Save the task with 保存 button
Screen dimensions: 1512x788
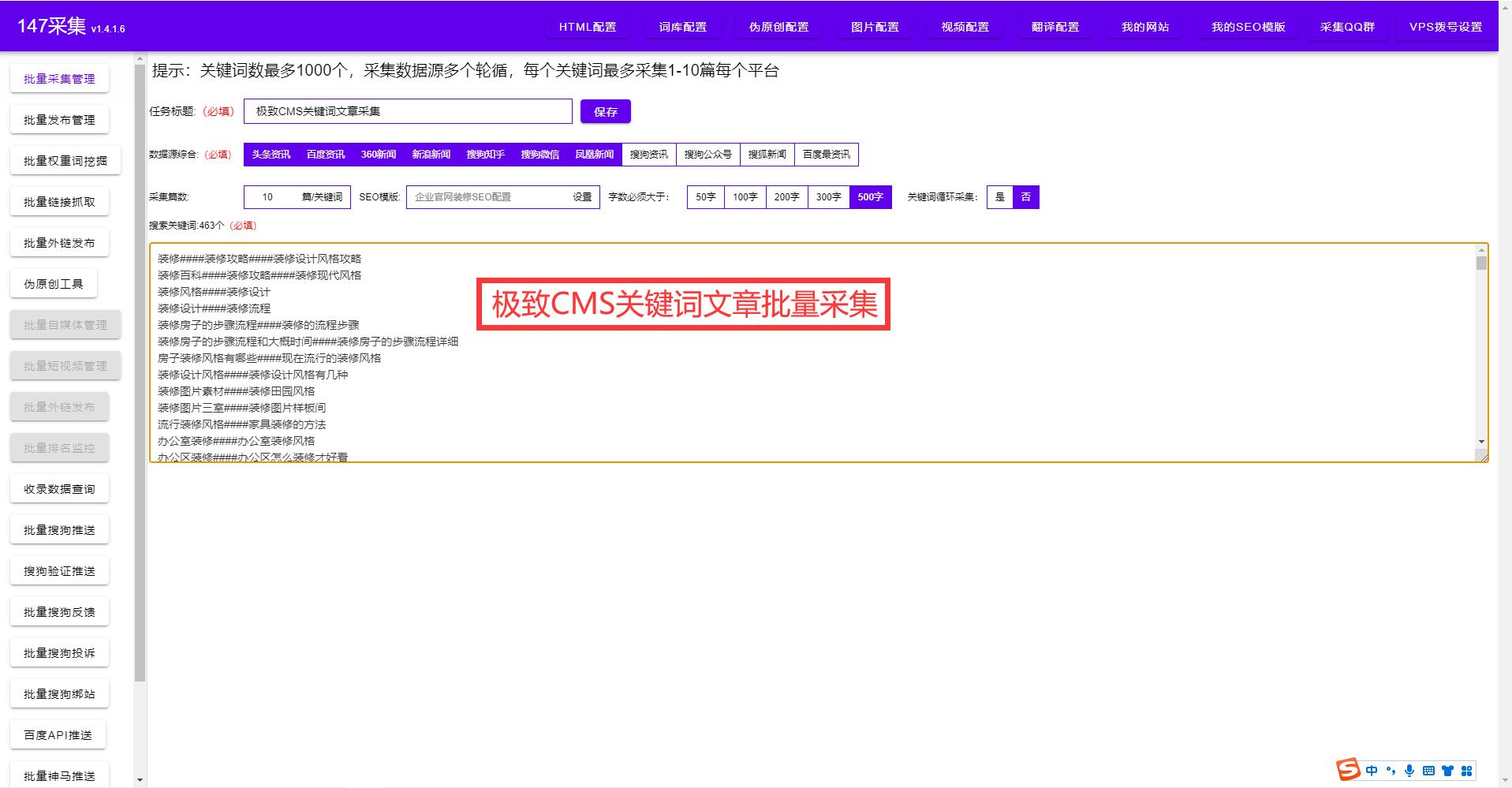tap(606, 111)
